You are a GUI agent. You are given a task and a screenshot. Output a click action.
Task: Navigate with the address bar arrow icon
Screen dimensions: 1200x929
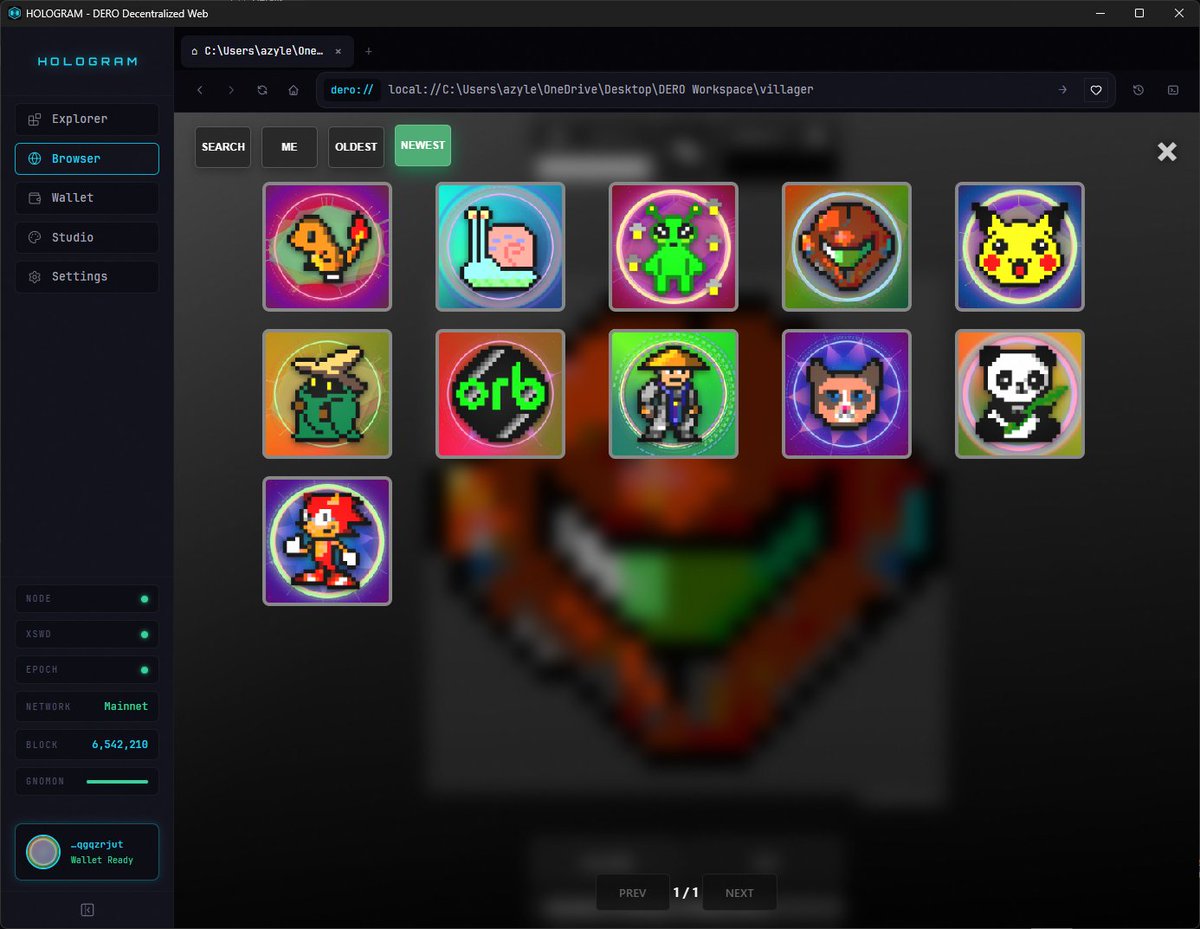coord(1062,90)
